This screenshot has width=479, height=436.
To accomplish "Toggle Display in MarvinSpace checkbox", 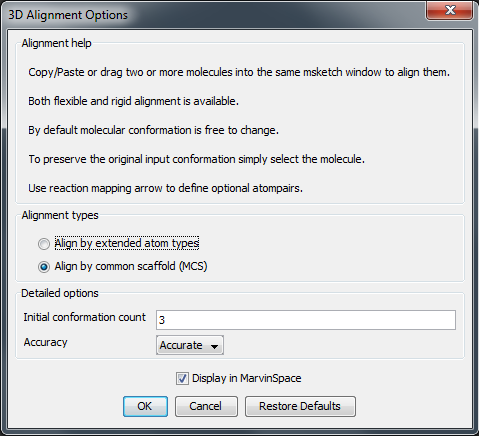I will 182,379.
